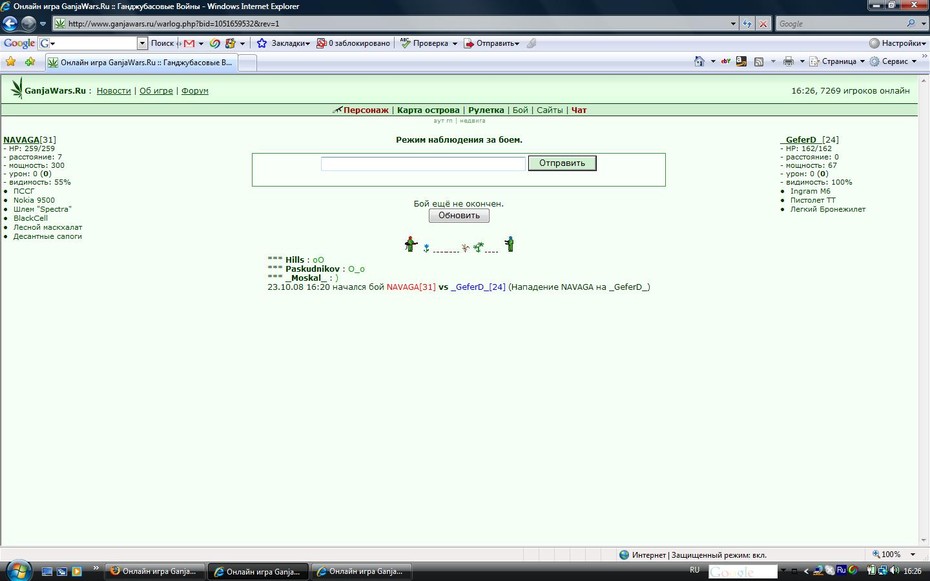Viewport: 930px width, 581px height.
Task: Open the Закладки dropdown on Google toolbar
Action: [x=284, y=43]
